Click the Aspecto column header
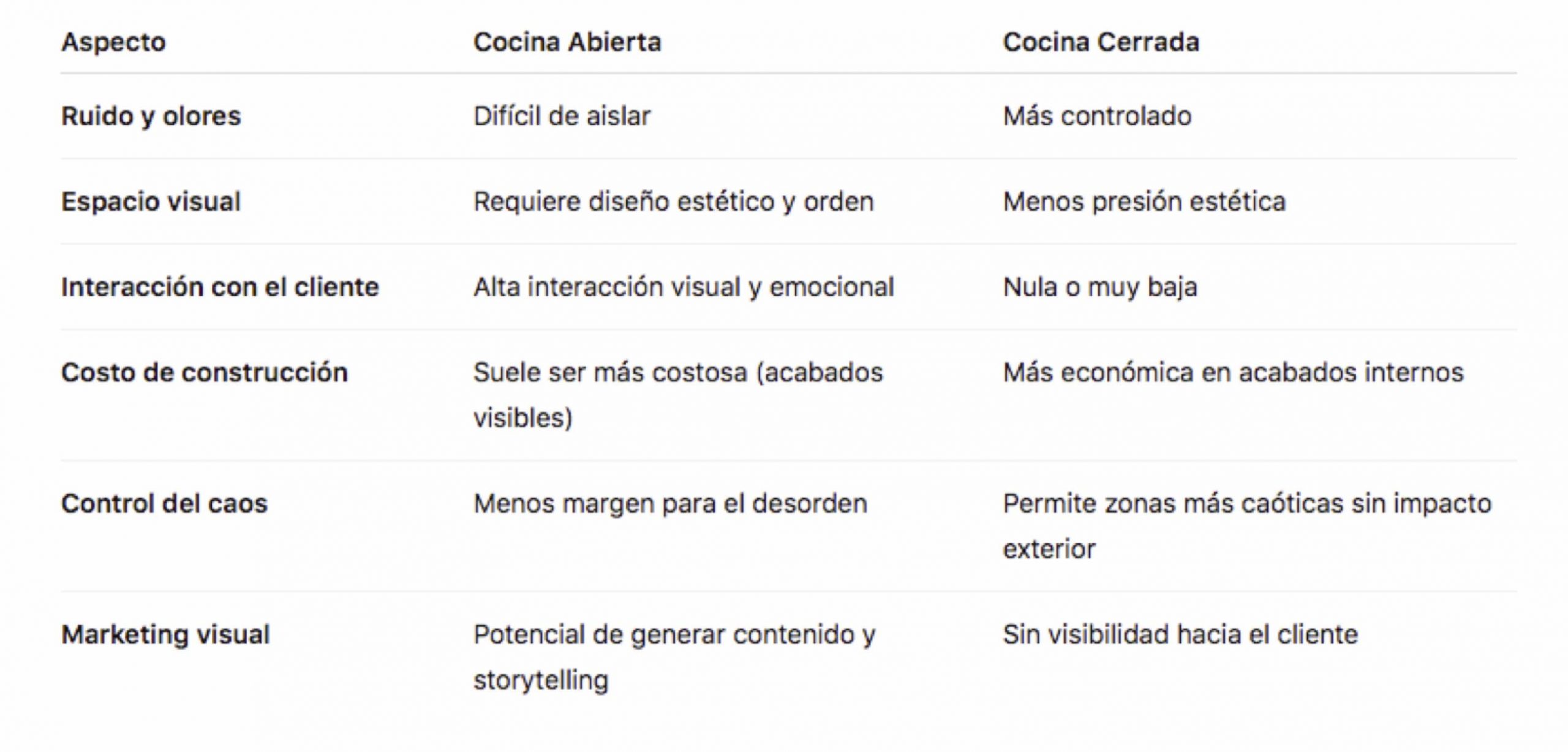This screenshot has height=752, width=1568. (x=113, y=42)
